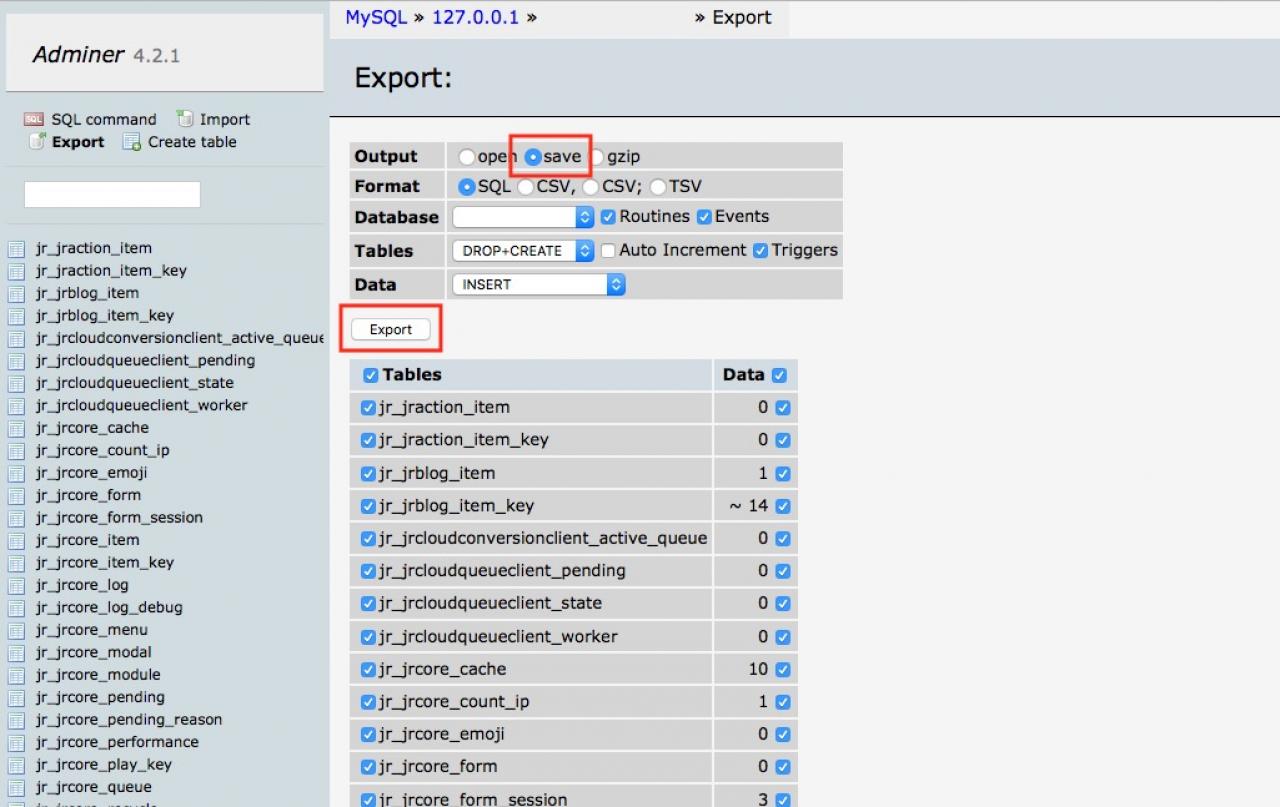Image resolution: width=1280 pixels, height=807 pixels.
Task: Open the Database output dropdown
Action: (523, 217)
